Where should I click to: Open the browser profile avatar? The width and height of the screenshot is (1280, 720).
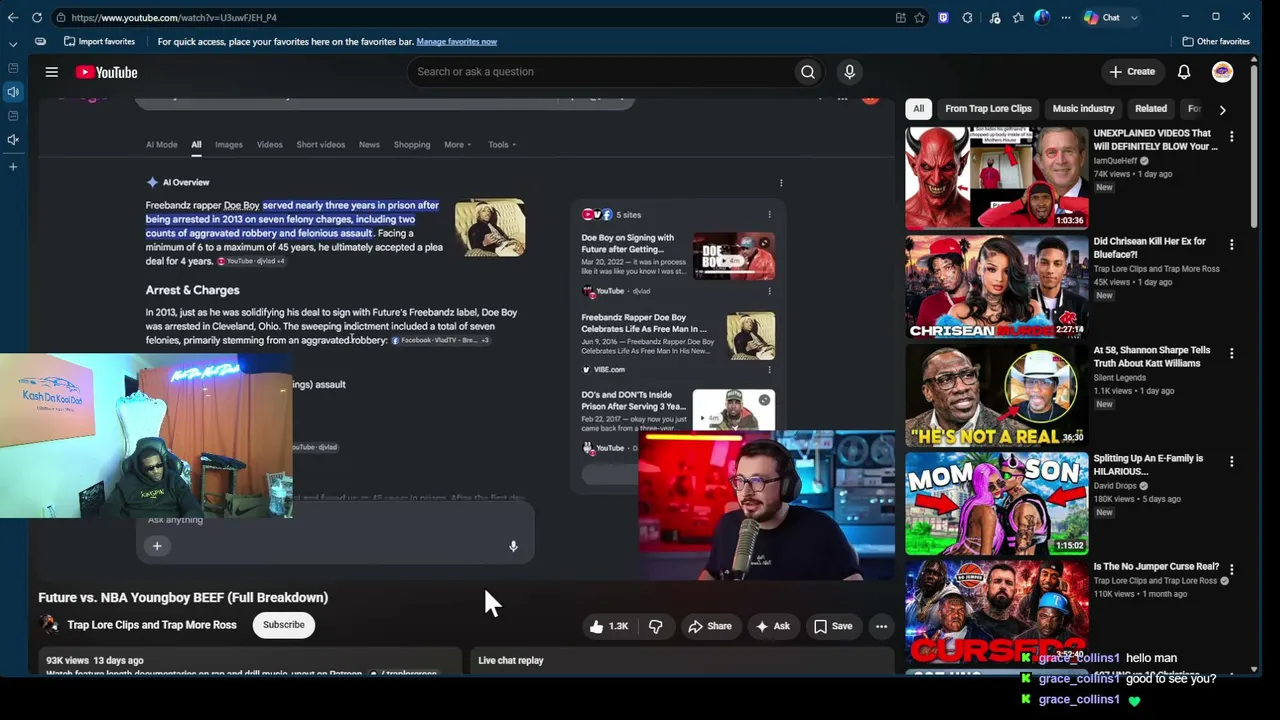(x=1042, y=17)
